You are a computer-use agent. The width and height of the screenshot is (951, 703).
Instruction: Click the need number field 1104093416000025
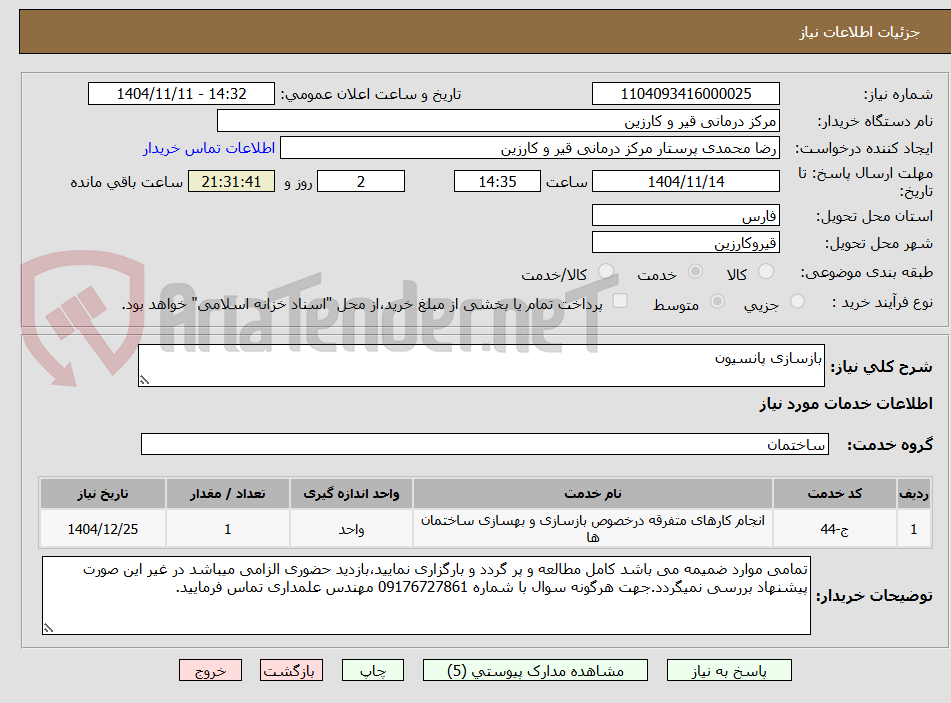[x=685, y=94]
